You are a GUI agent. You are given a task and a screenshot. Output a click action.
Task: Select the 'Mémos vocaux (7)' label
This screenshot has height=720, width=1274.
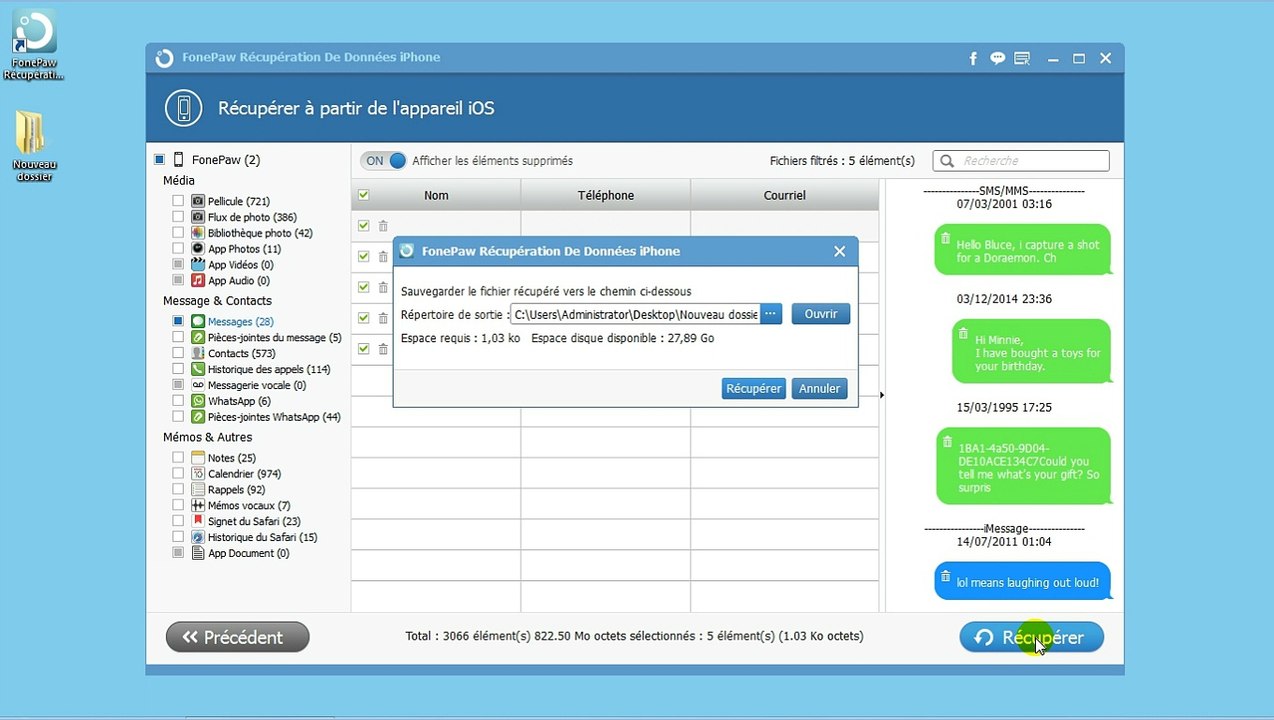point(249,506)
